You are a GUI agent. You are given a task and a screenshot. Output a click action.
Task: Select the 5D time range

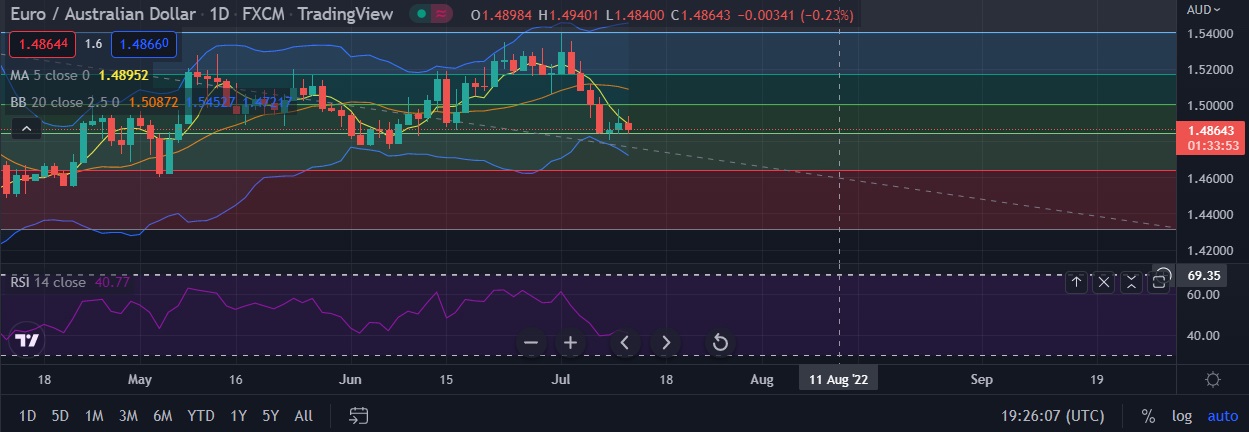(x=60, y=416)
